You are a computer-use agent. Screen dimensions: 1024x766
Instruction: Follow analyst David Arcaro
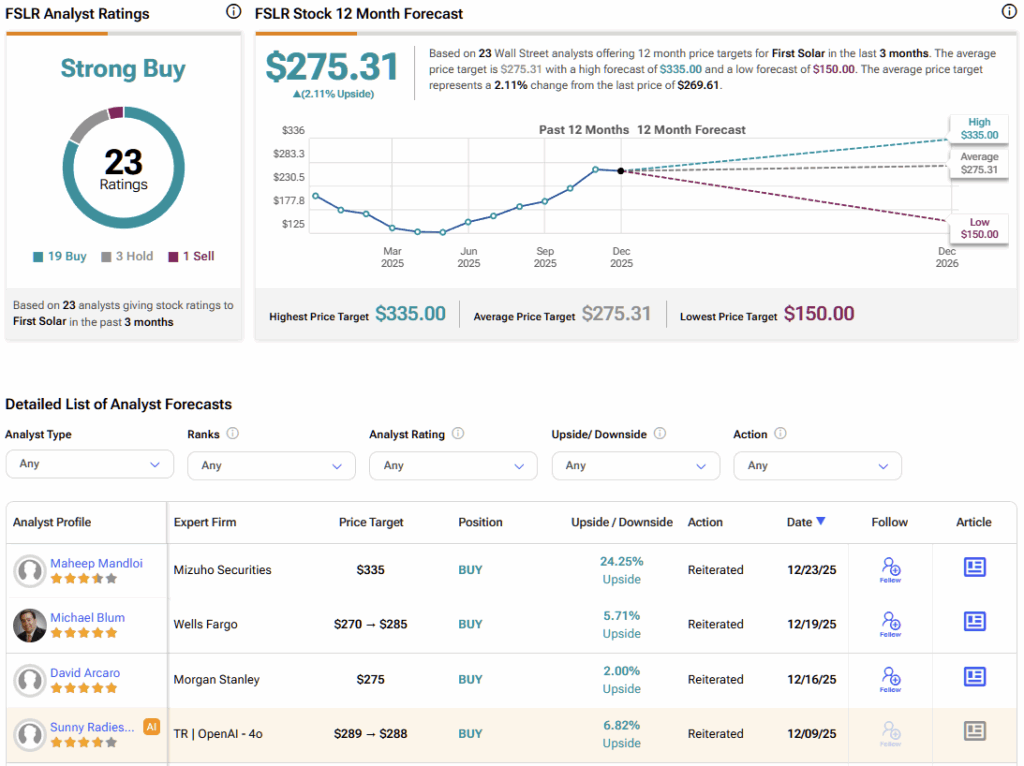tap(890, 678)
